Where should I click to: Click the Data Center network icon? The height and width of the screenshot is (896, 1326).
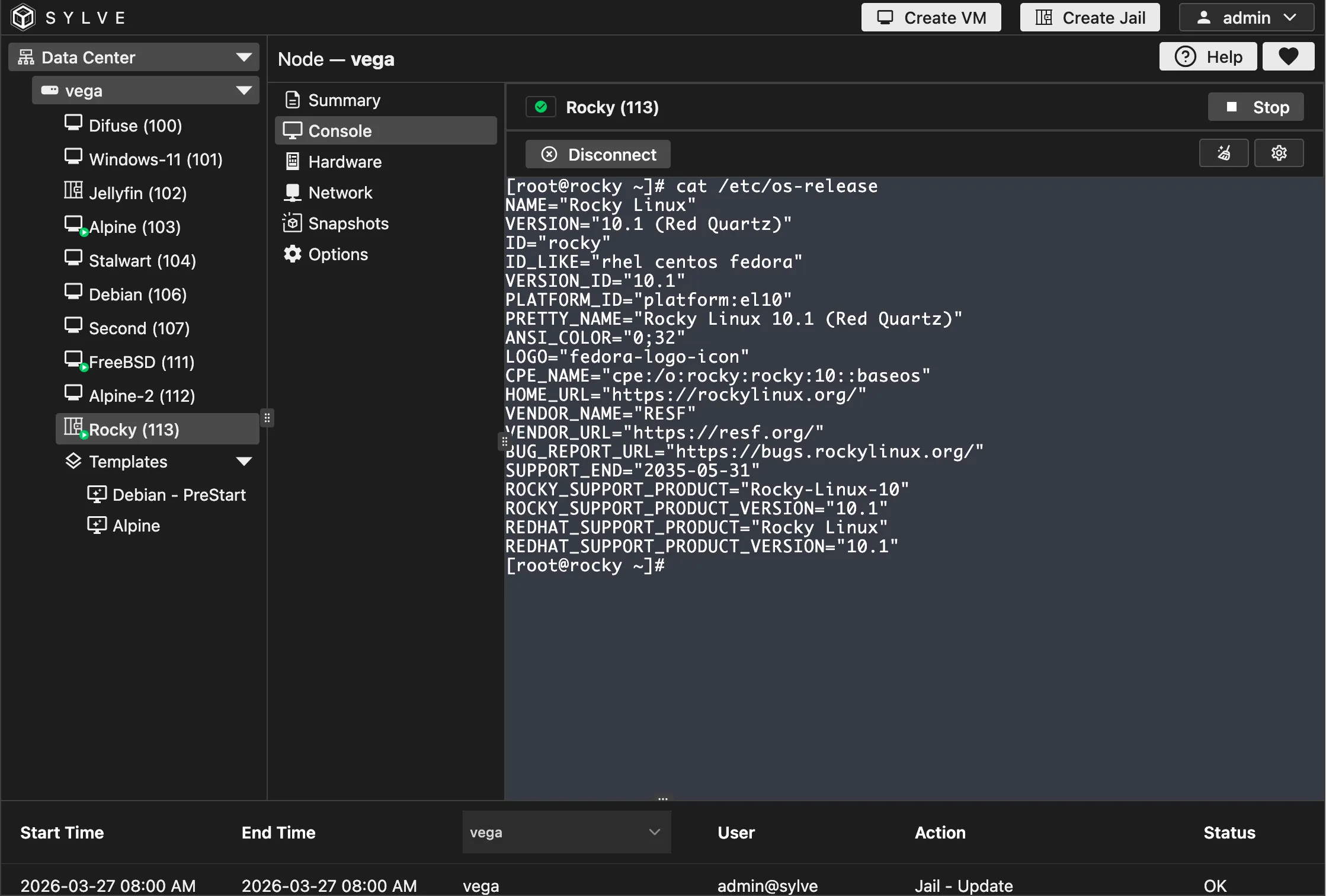point(26,57)
